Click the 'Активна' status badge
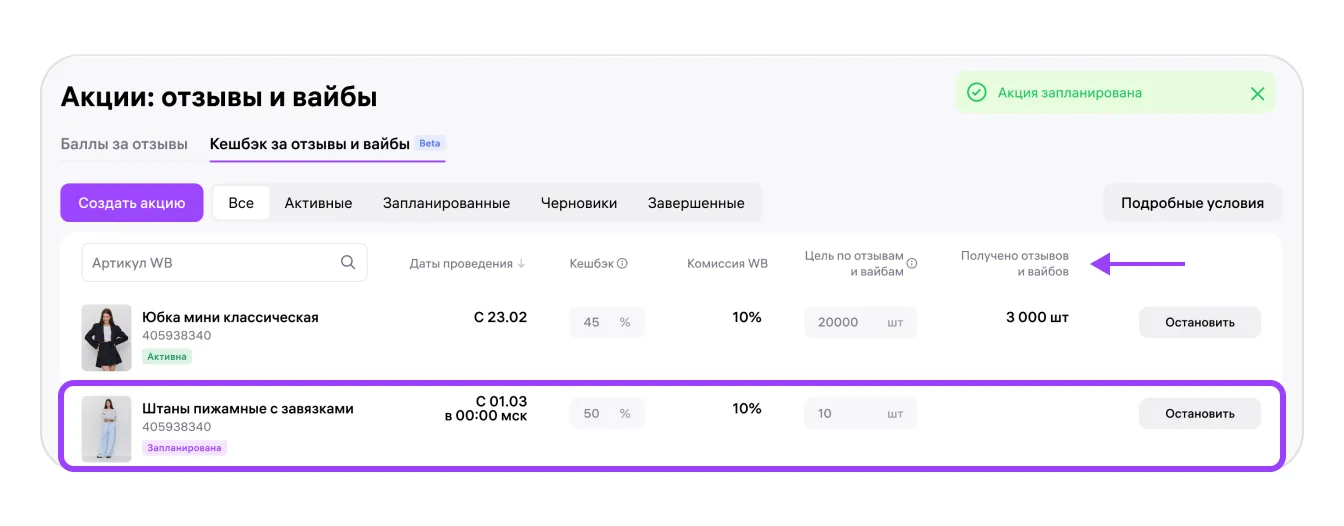 [x=166, y=356]
